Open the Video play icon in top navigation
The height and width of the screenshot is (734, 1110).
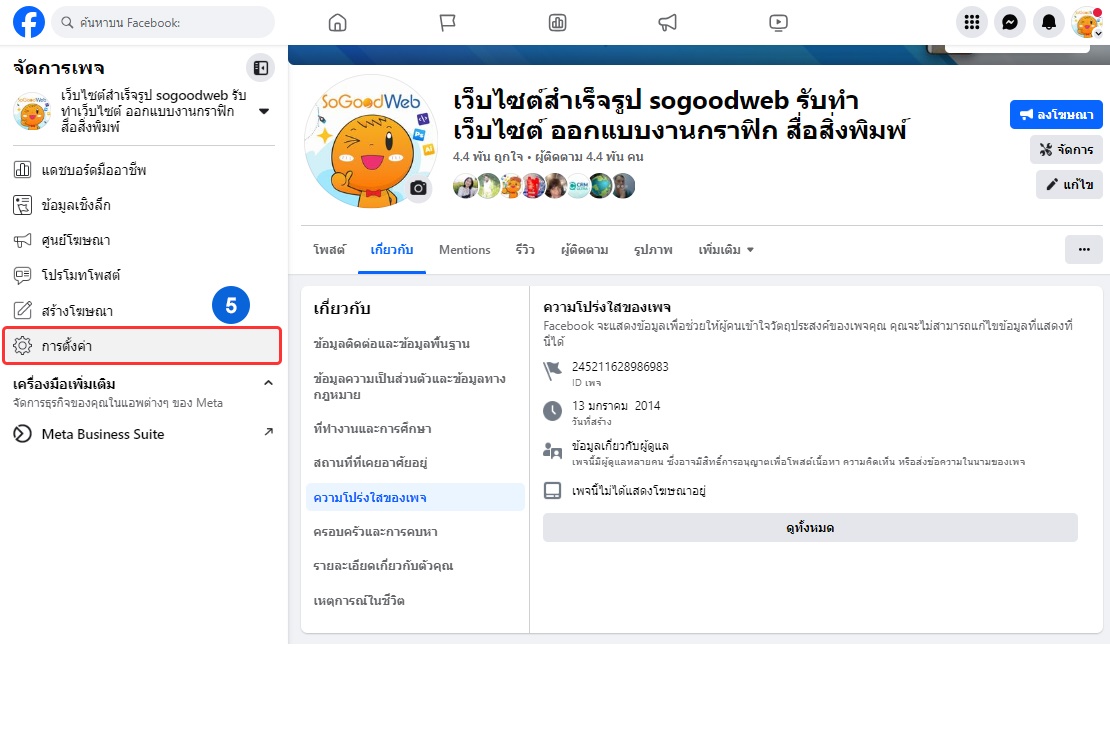pos(778,23)
